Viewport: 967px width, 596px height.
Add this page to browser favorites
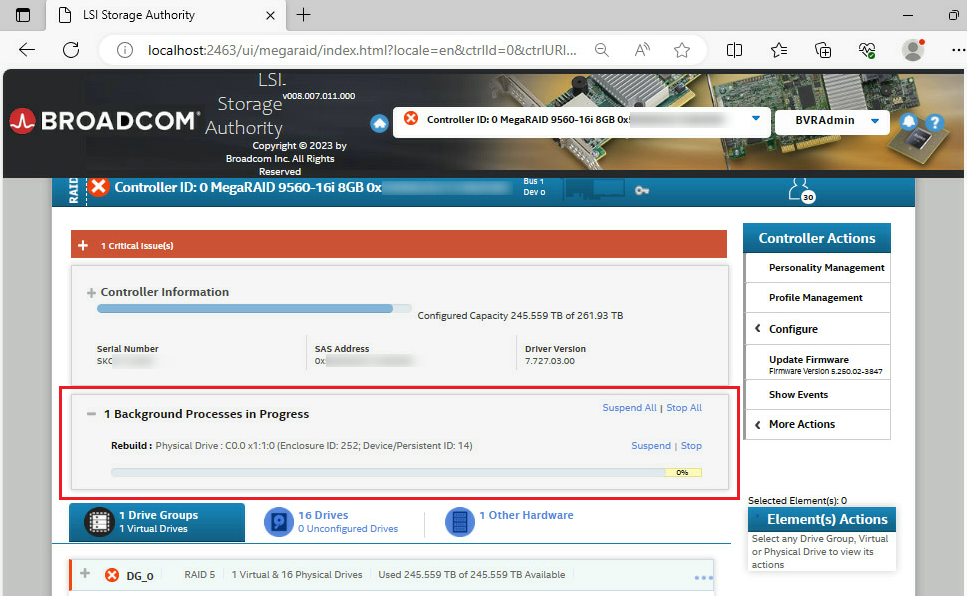682,50
